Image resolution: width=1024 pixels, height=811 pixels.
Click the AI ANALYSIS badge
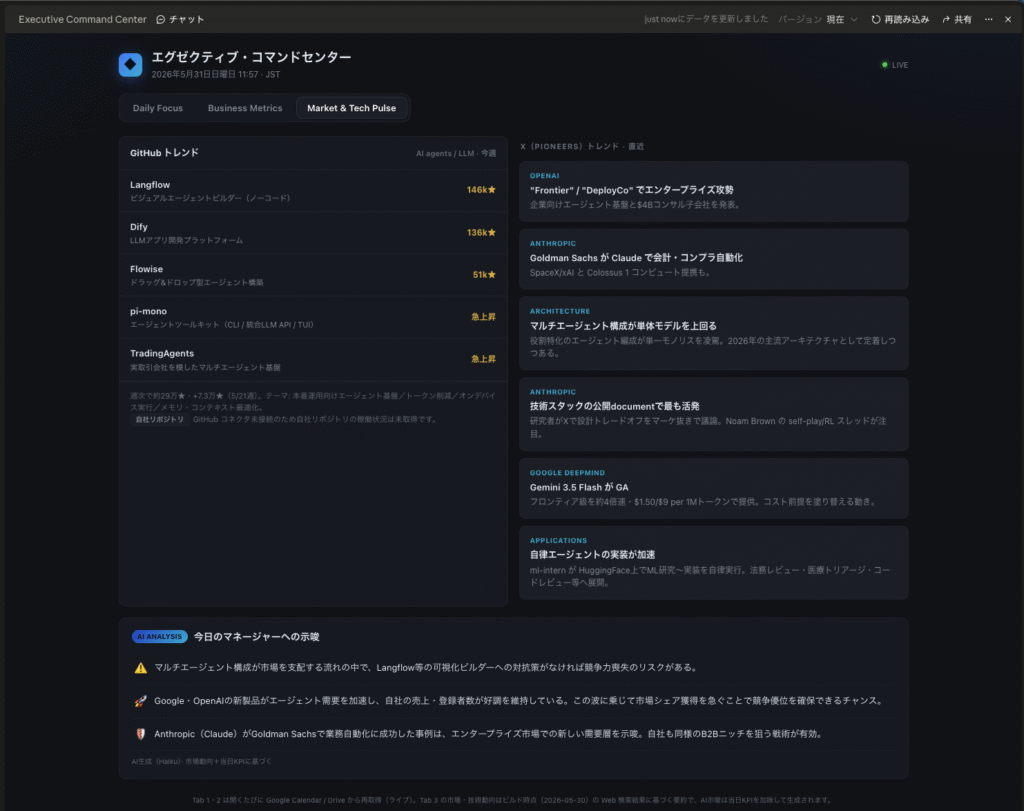159,637
